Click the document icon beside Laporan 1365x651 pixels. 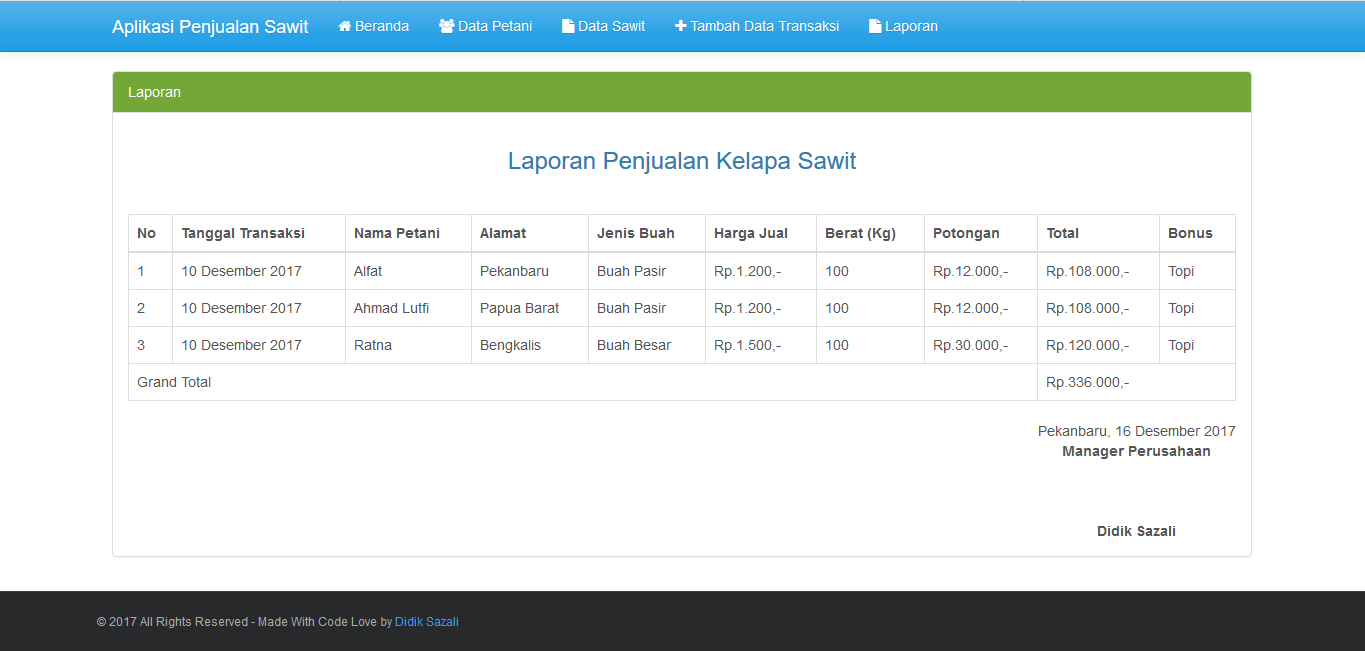tap(875, 26)
